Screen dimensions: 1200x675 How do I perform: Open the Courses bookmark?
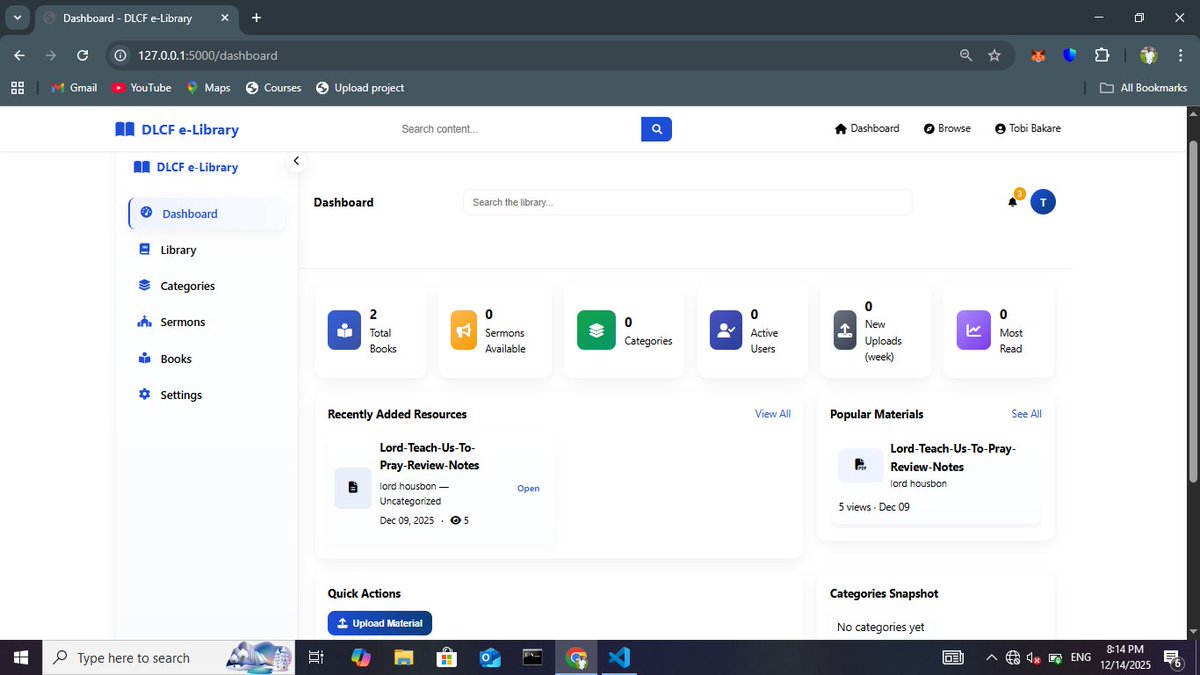click(x=274, y=88)
